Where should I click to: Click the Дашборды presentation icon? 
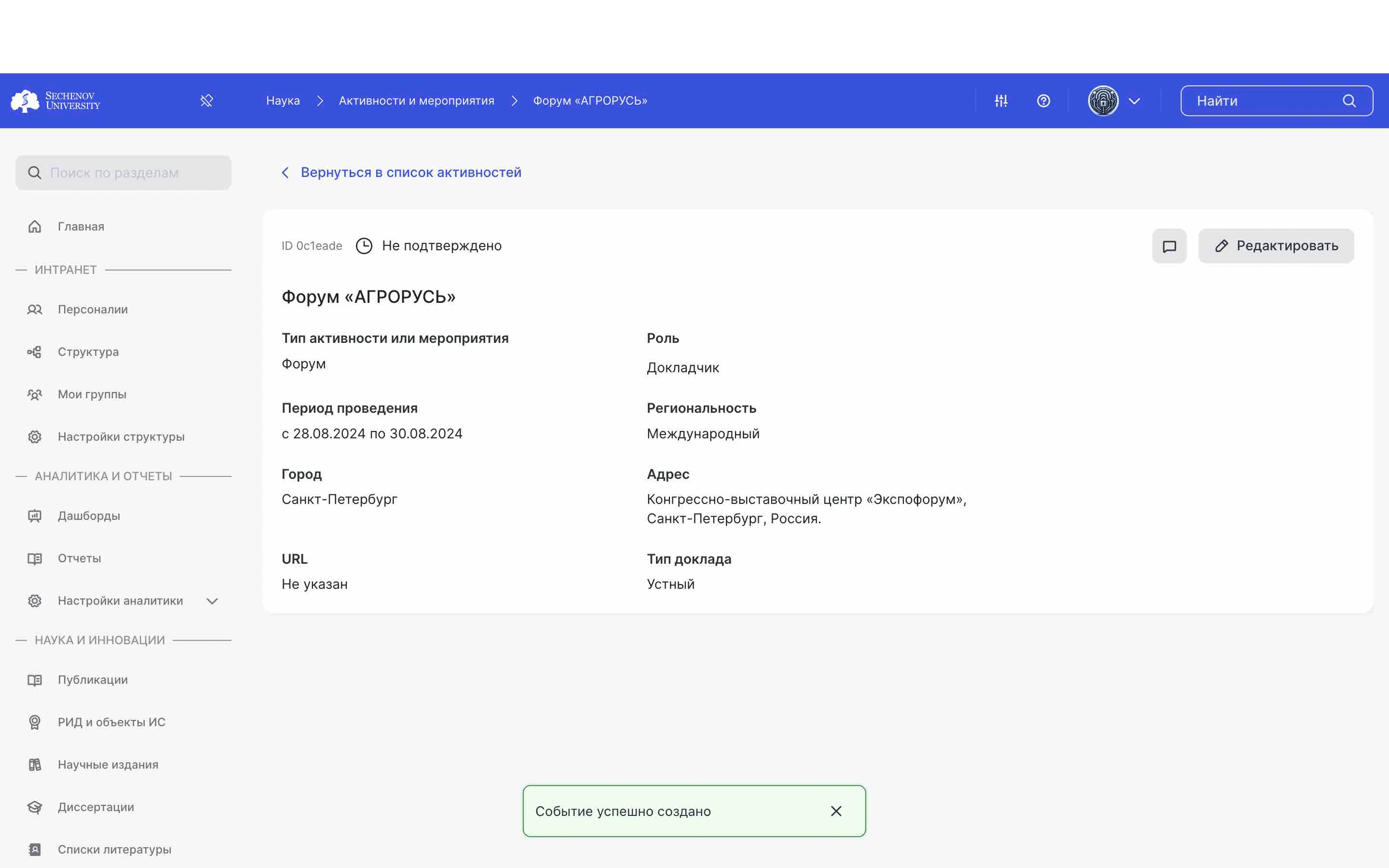(34, 516)
